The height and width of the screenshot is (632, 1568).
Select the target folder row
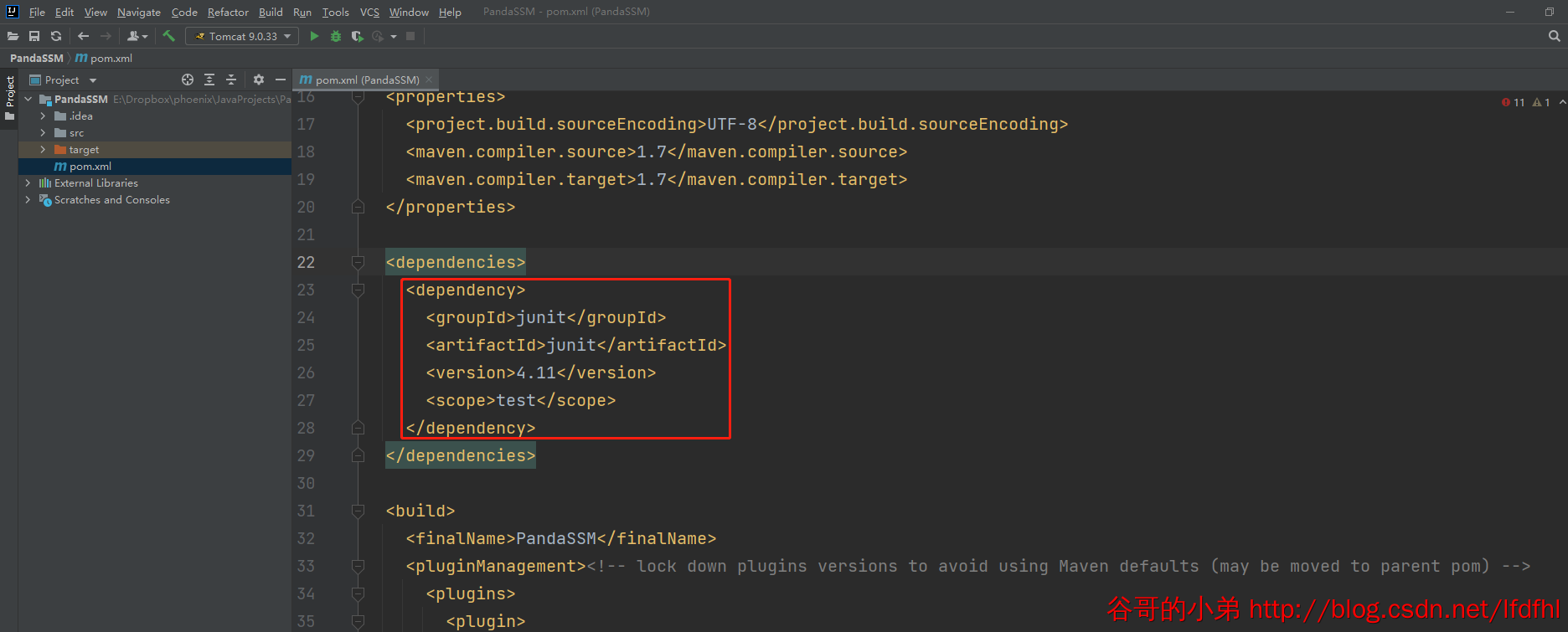pos(155,149)
